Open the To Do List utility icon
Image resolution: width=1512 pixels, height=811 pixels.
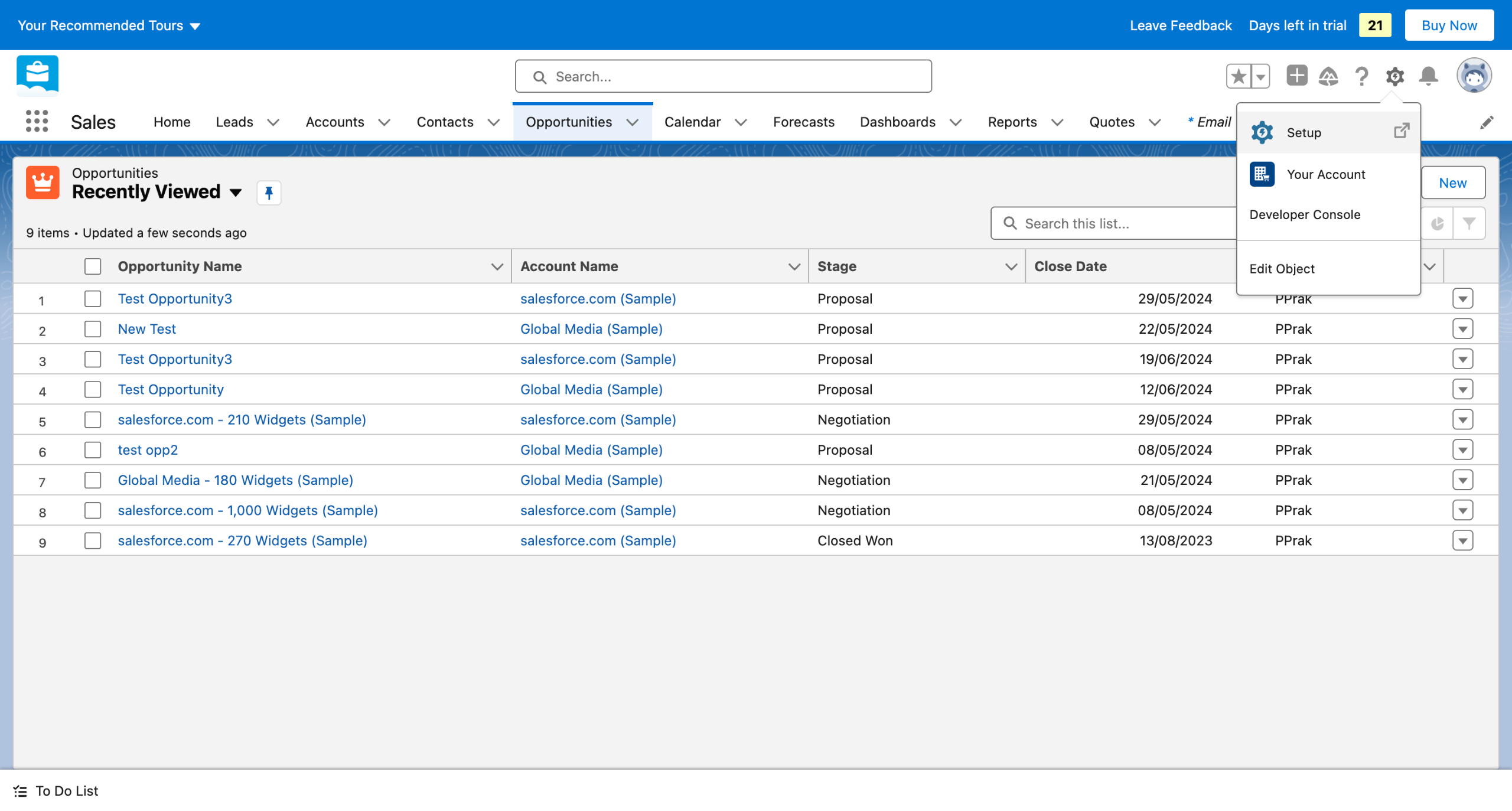(20, 791)
